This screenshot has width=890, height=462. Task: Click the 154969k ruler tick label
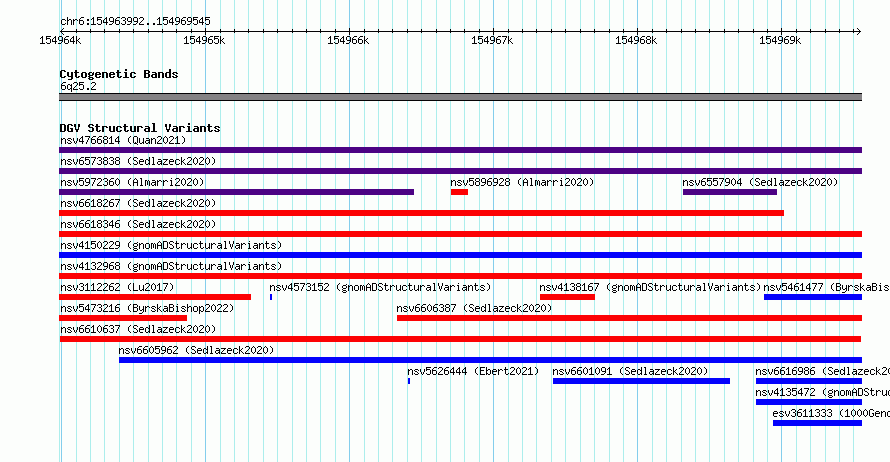point(780,40)
